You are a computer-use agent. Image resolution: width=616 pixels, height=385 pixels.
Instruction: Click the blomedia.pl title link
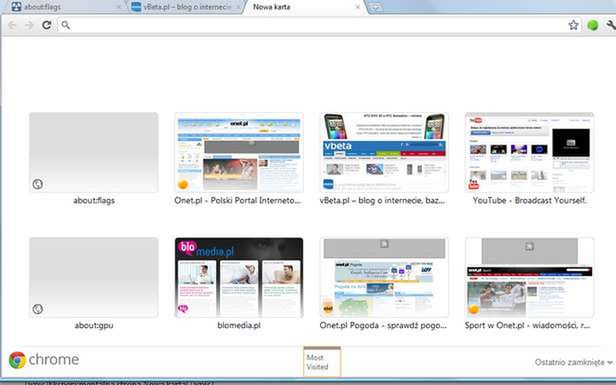point(239,325)
